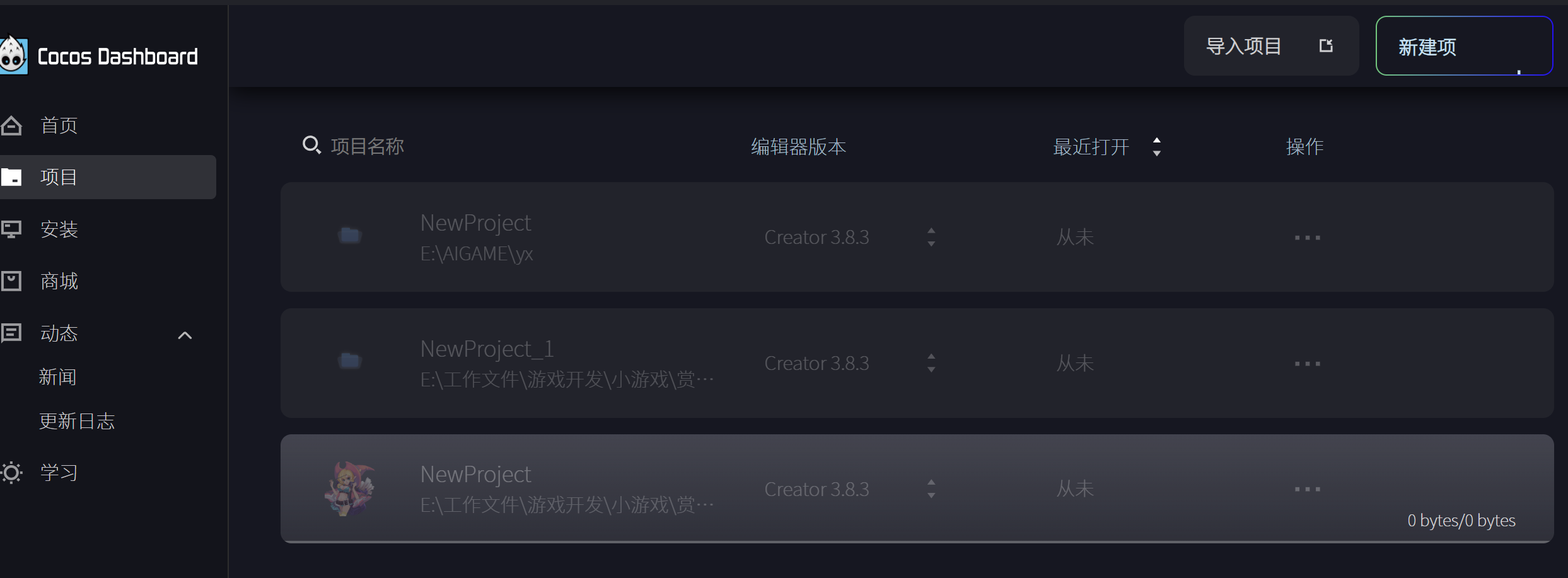1568x578 pixels.
Task: Select the 项目 projects menu item
Action: [58, 177]
